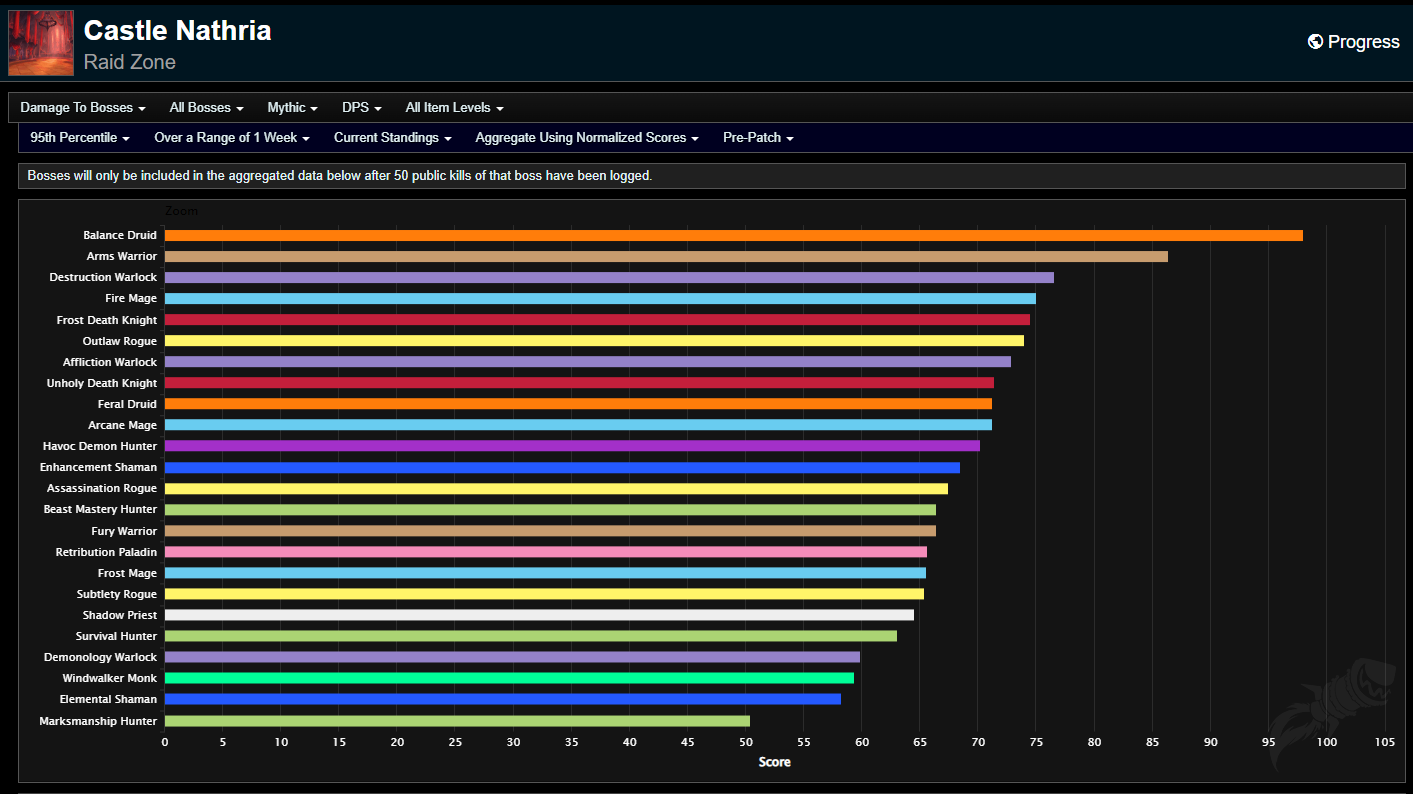Image resolution: width=1413 pixels, height=794 pixels.
Task: Click the Survival Hunter label
Action: tap(116, 636)
